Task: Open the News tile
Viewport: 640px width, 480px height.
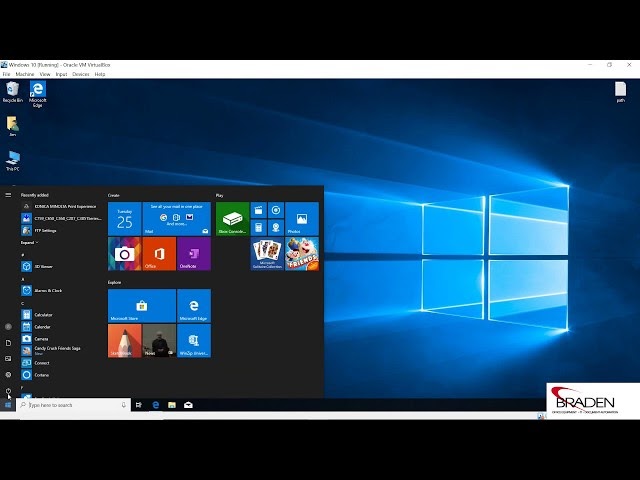Action: (159, 341)
